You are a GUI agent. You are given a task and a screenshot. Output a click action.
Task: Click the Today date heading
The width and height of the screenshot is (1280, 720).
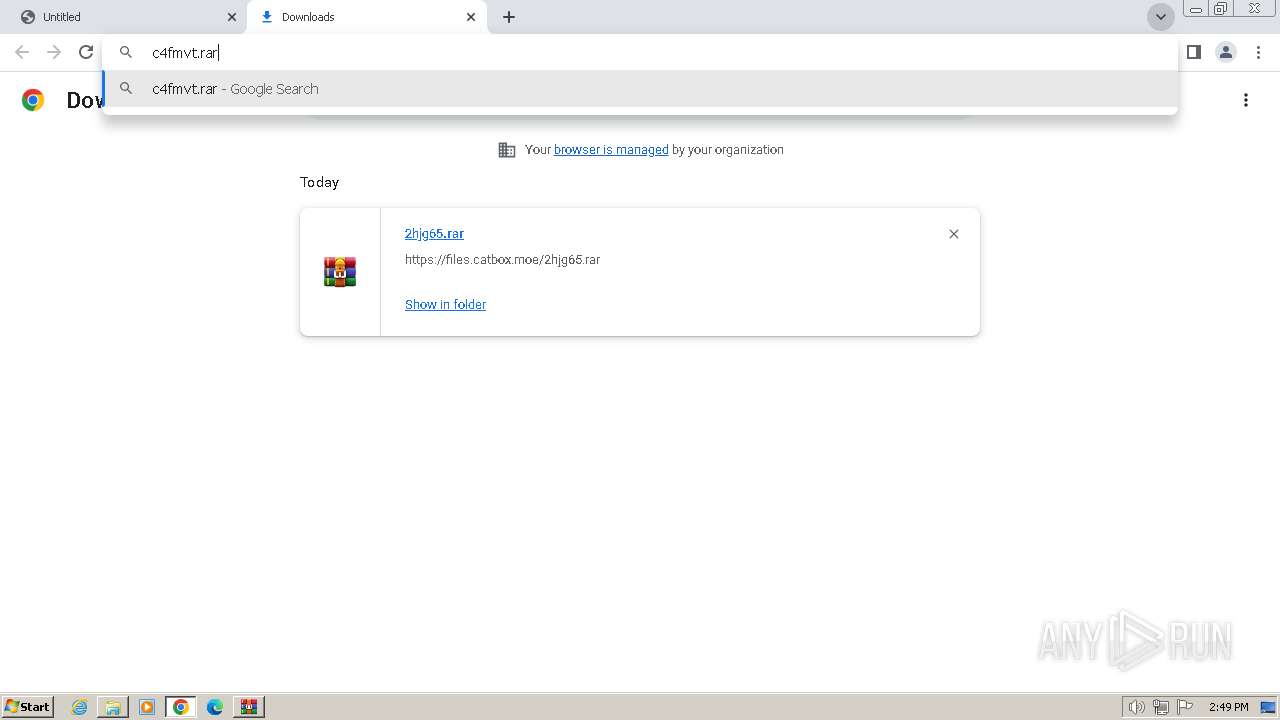319,182
